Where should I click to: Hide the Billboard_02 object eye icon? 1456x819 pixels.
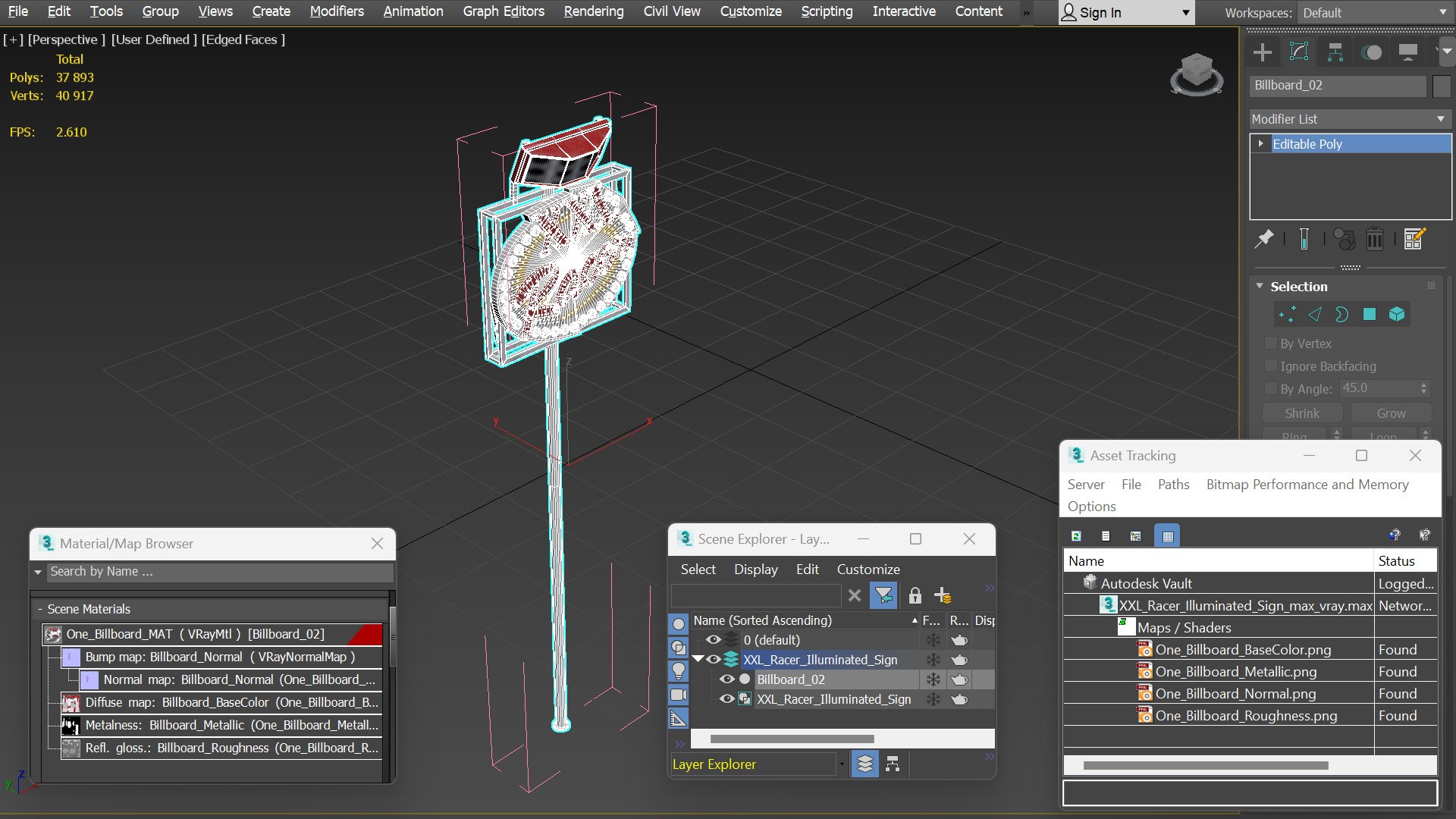[726, 679]
